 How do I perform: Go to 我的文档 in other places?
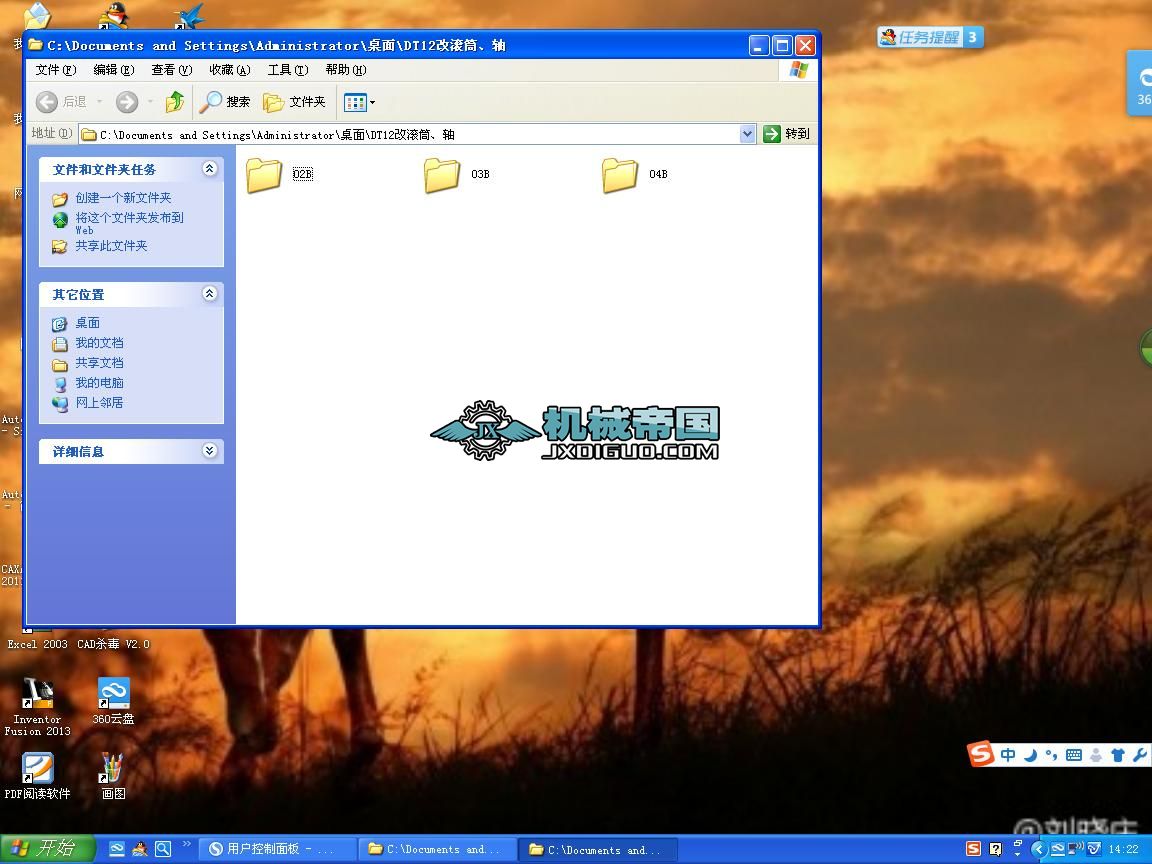coord(99,343)
